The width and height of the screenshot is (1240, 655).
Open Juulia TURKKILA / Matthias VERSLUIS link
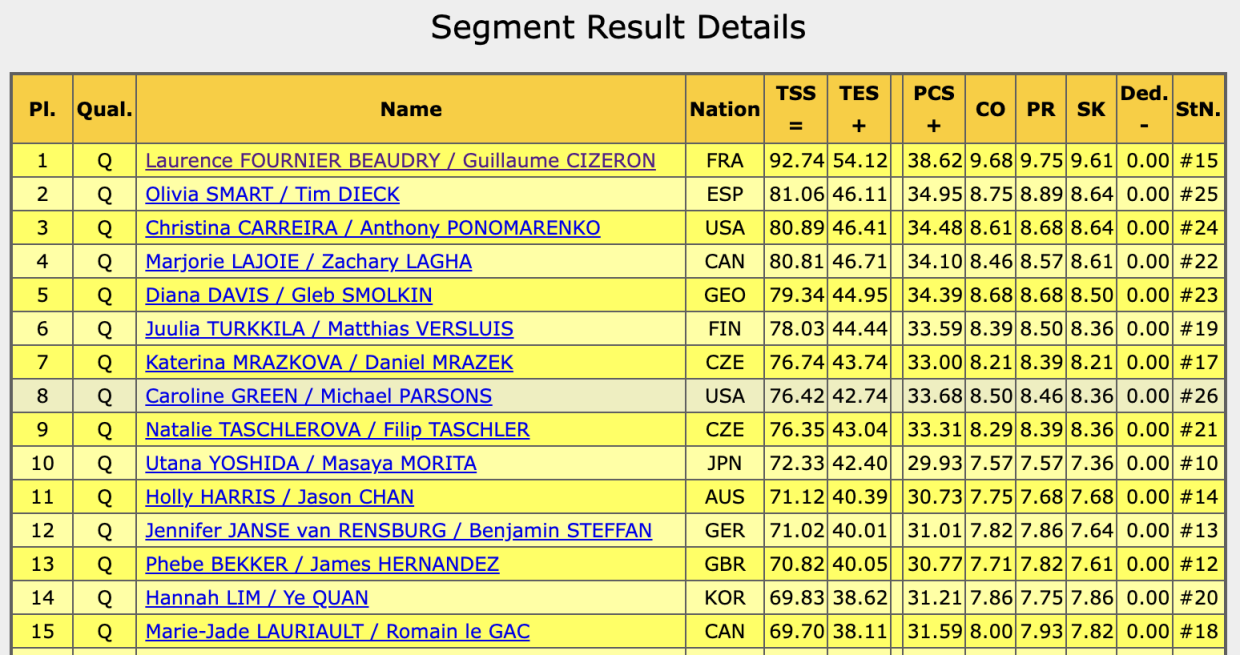coord(329,329)
